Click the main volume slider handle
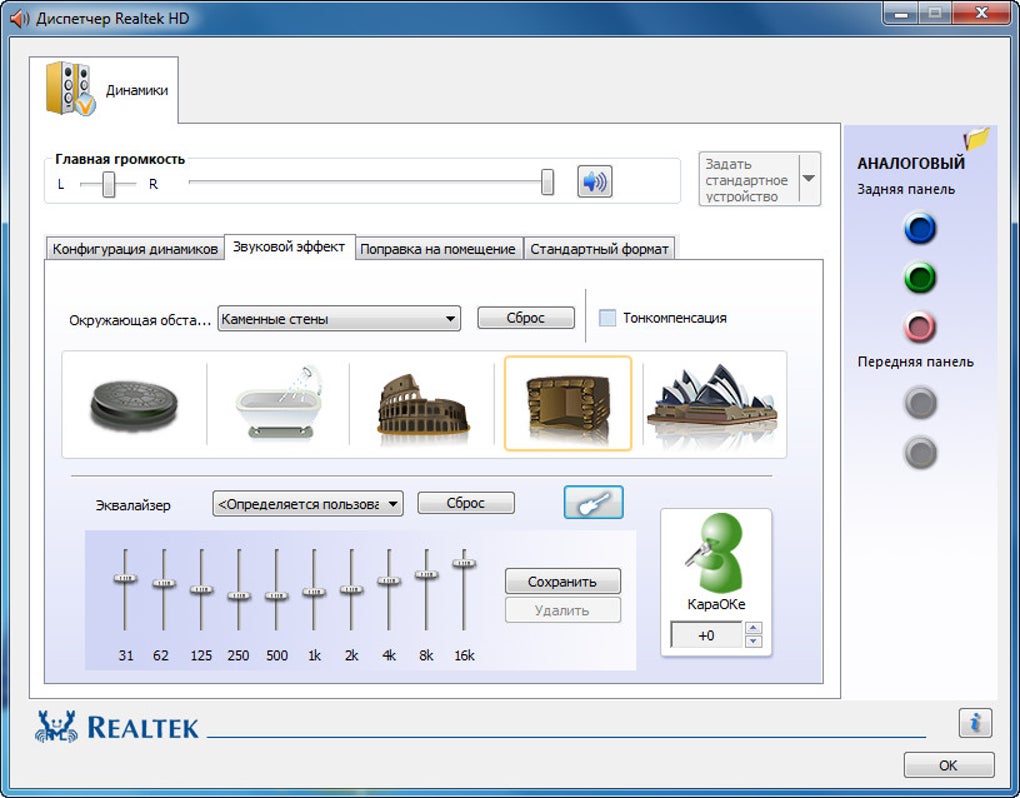Screen dimensions: 1020x798 pyautogui.click(x=548, y=182)
